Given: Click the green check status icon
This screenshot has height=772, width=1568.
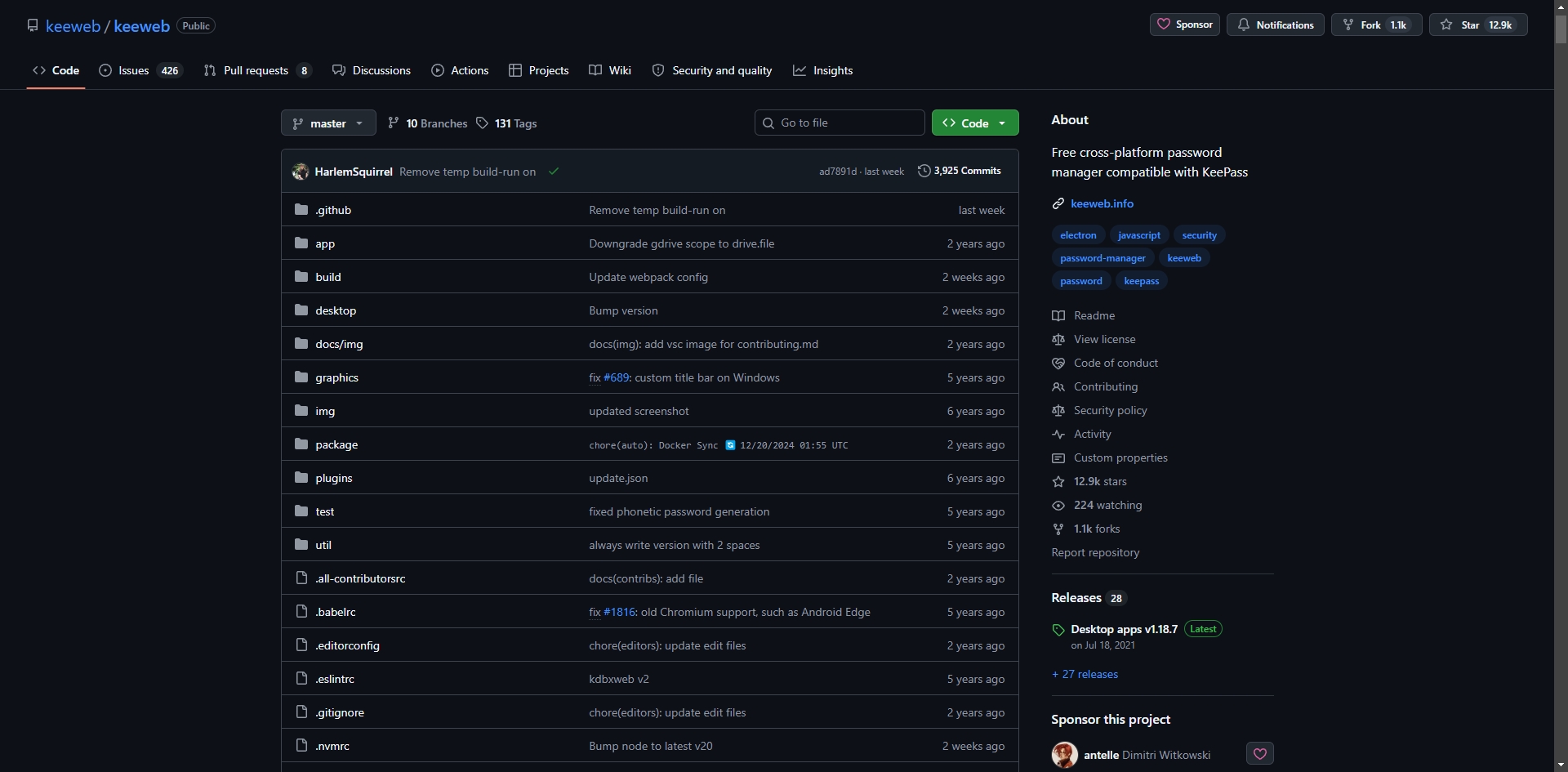Looking at the screenshot, I should point(554,172).
